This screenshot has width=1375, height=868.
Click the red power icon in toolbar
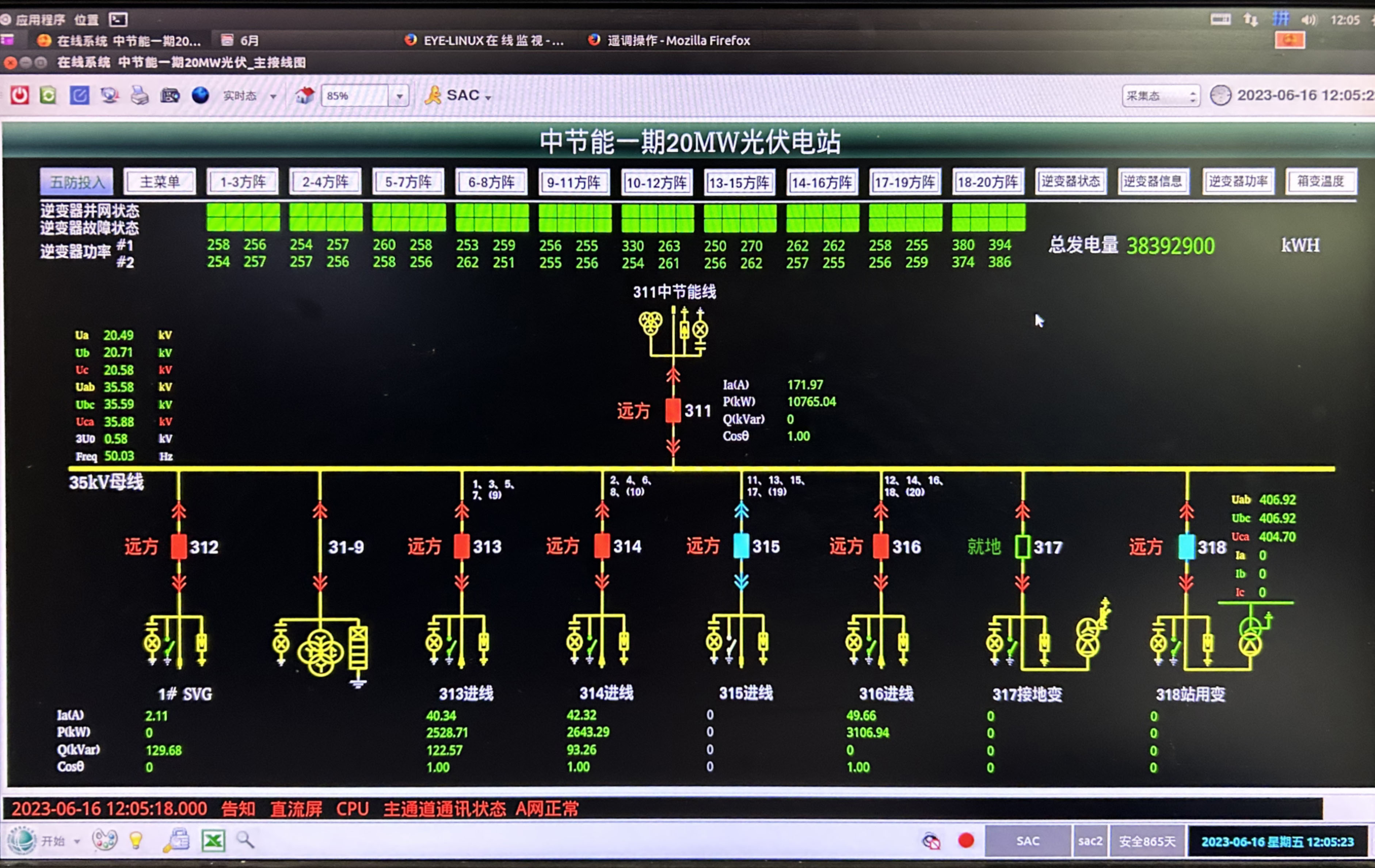point(19,95)
